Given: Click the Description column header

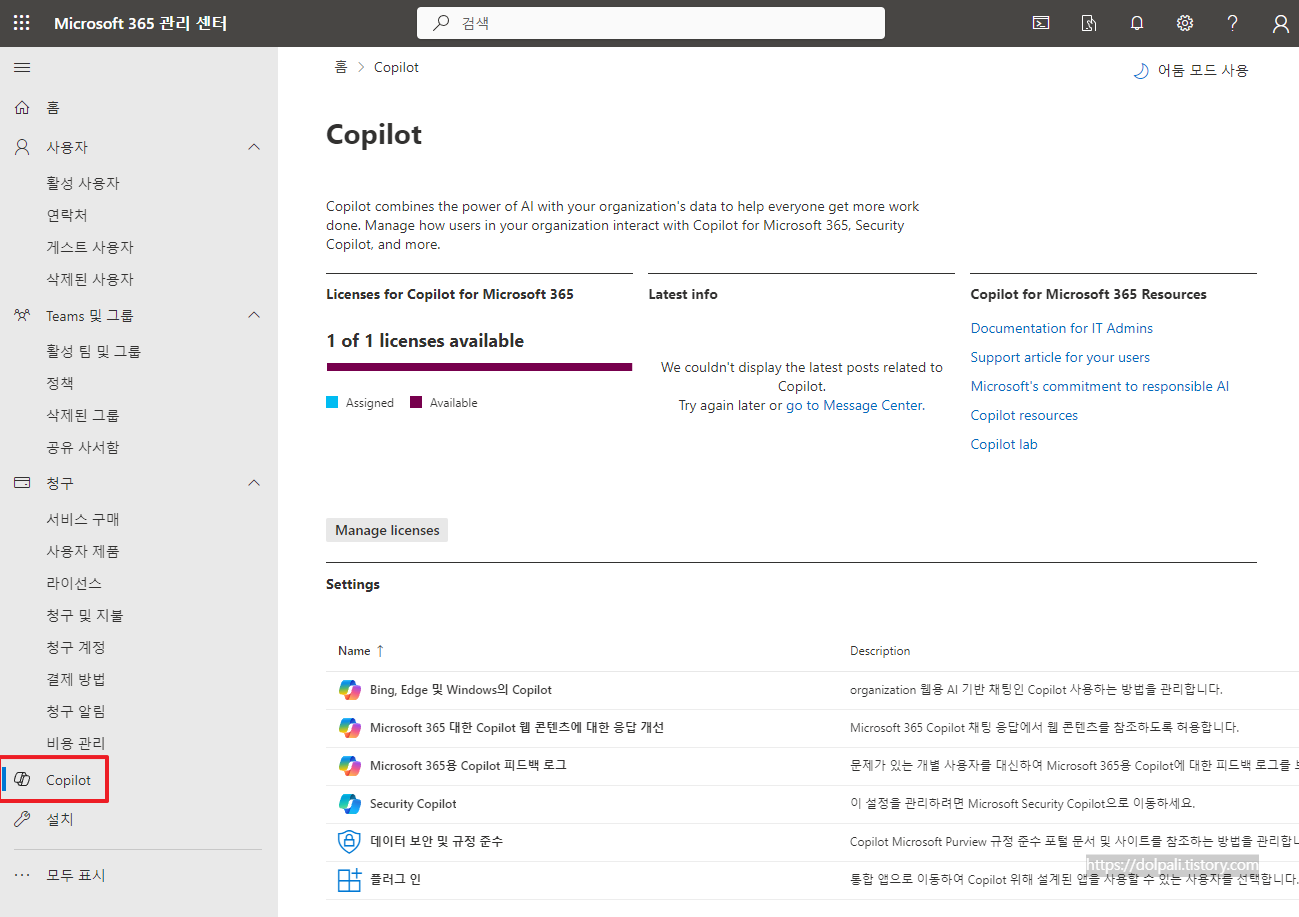Looking at the screenshot, I should point(880,651).
